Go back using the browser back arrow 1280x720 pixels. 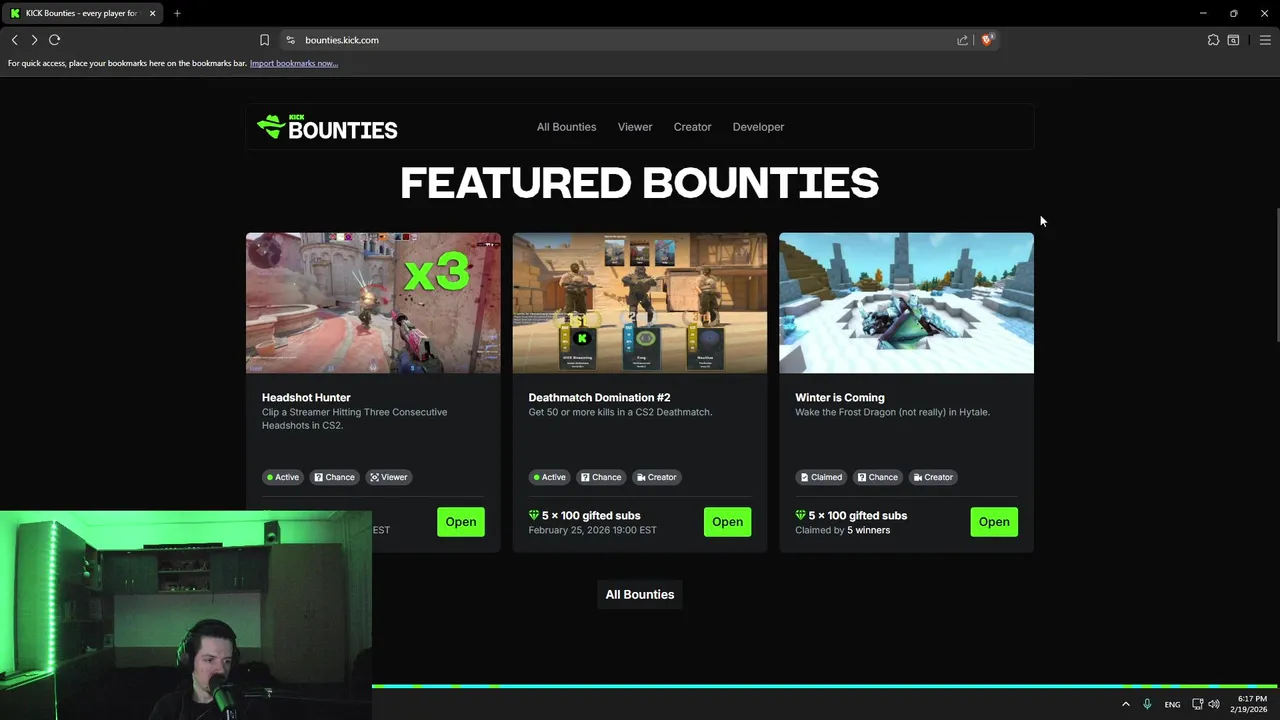coord(14,40)
